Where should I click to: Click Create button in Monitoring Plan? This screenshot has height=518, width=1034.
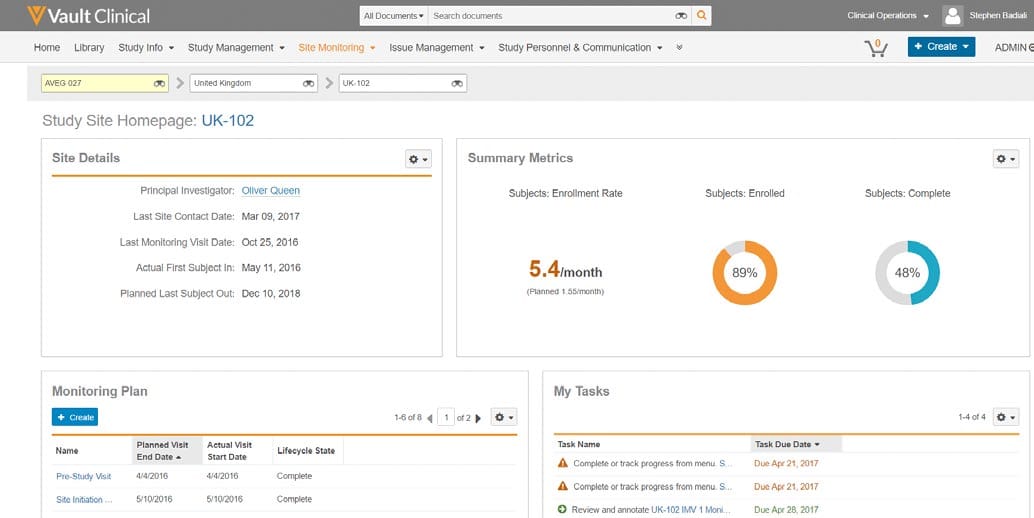pyautogui.click(x=75, y=417)
